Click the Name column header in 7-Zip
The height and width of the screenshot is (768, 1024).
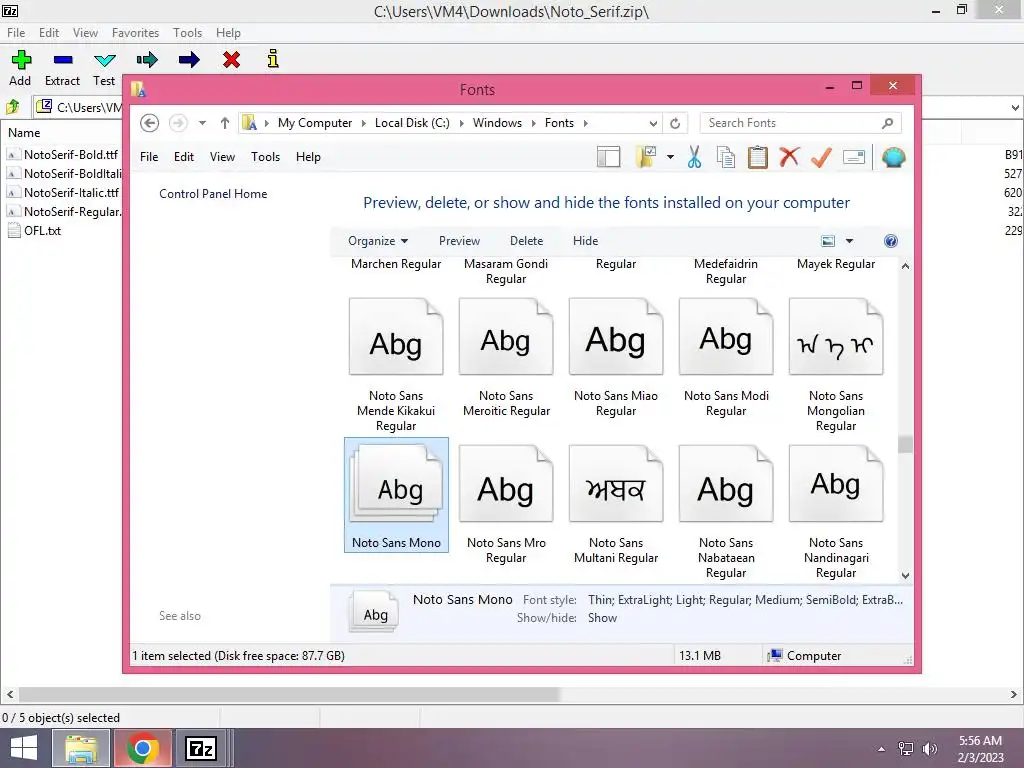click(24, 133)
